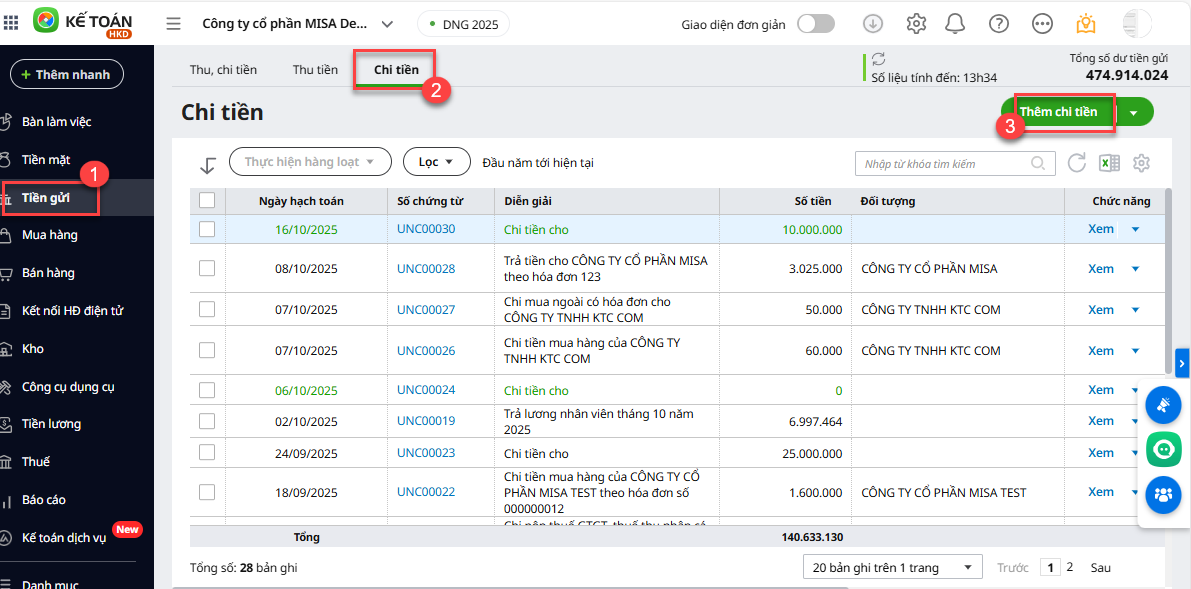The width and height of the screenshot is (1191, 589).
Task: Click the hamburger menu icon
Action: [173, 24]
